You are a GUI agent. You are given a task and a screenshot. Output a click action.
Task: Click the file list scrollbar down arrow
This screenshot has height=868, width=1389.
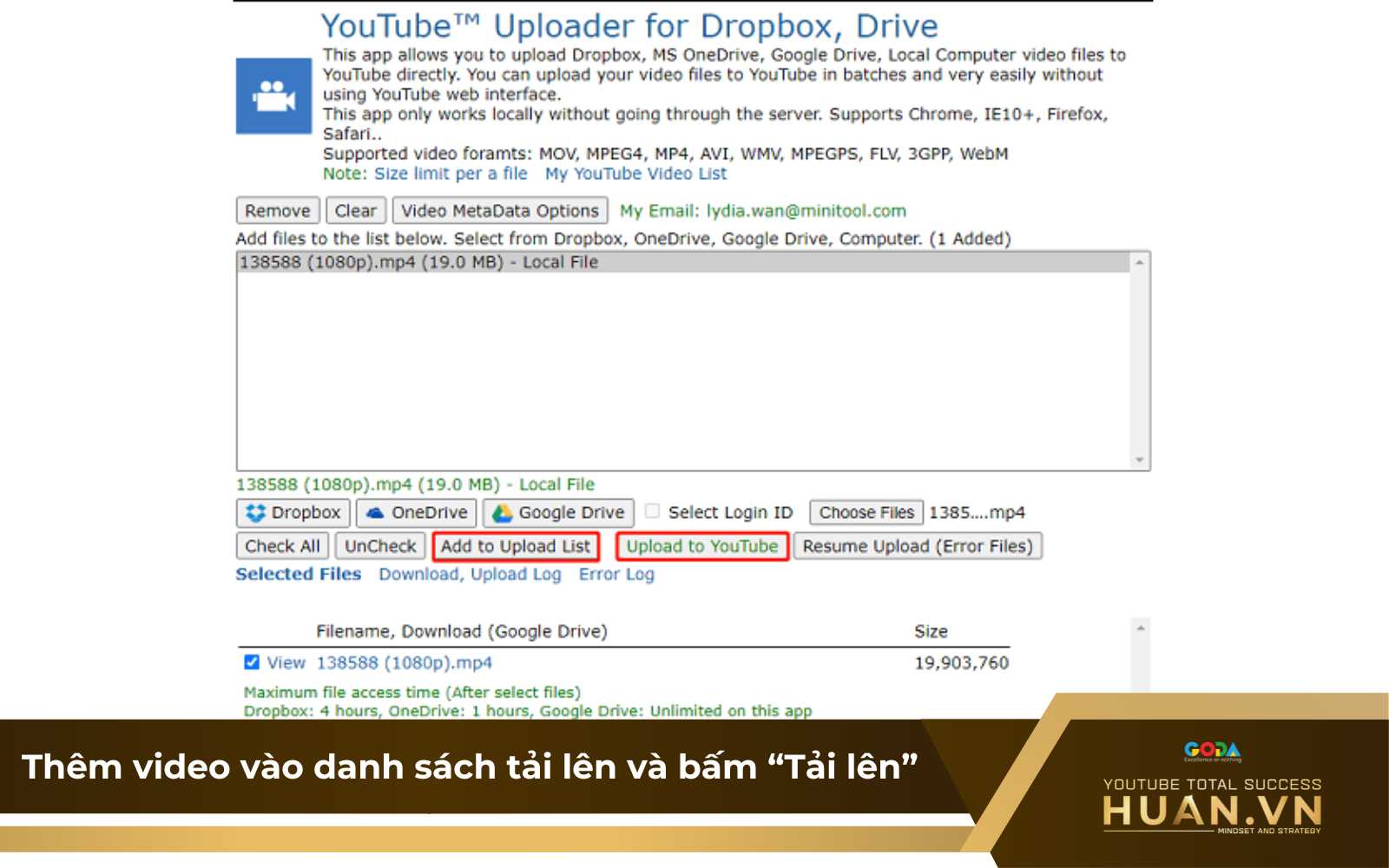[x=1140, y=460]
